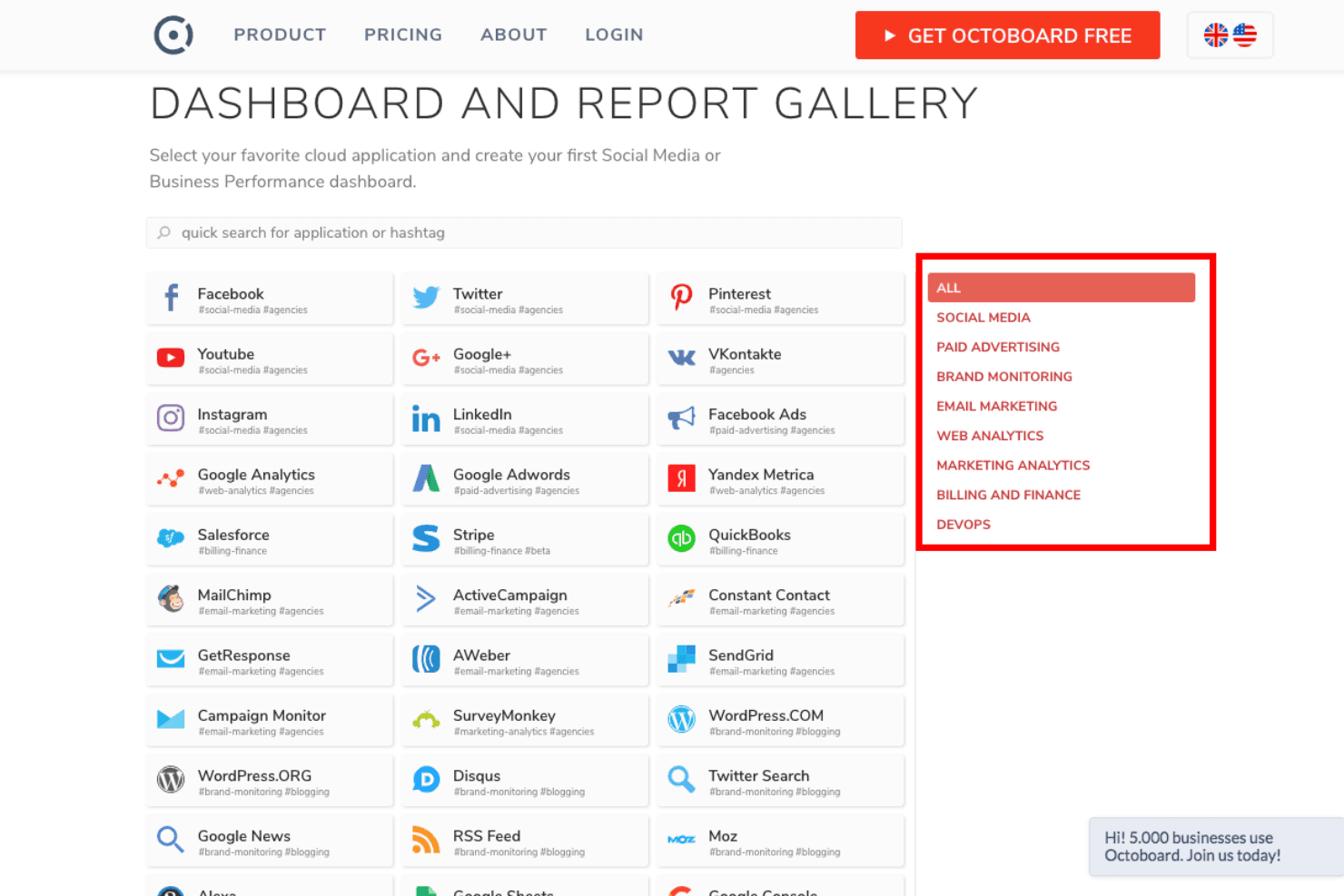Show Brand Monitoring integrations
The image size is (1344, 896).
click(1004, 377)
